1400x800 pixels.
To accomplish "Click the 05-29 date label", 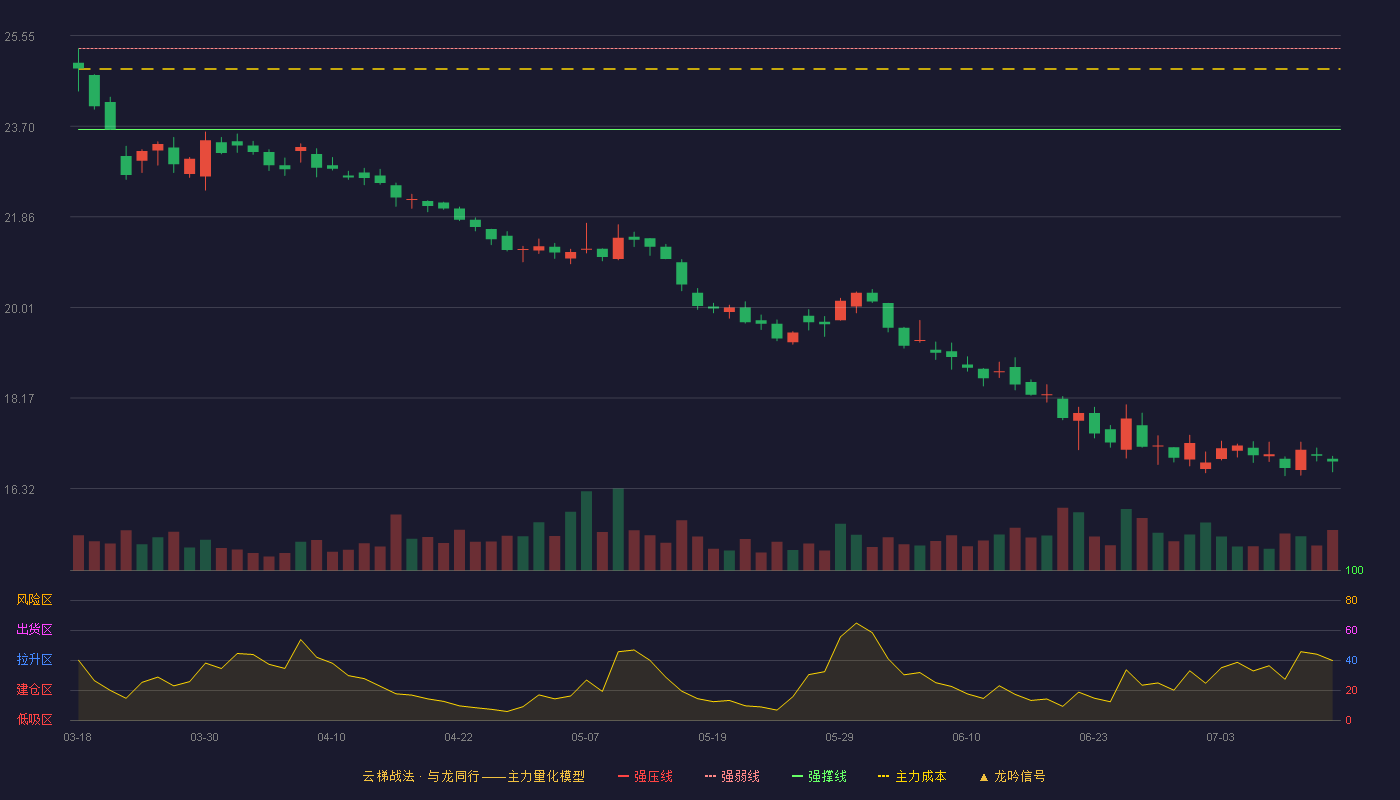I will pyautogui.click(x=839, y=737).
